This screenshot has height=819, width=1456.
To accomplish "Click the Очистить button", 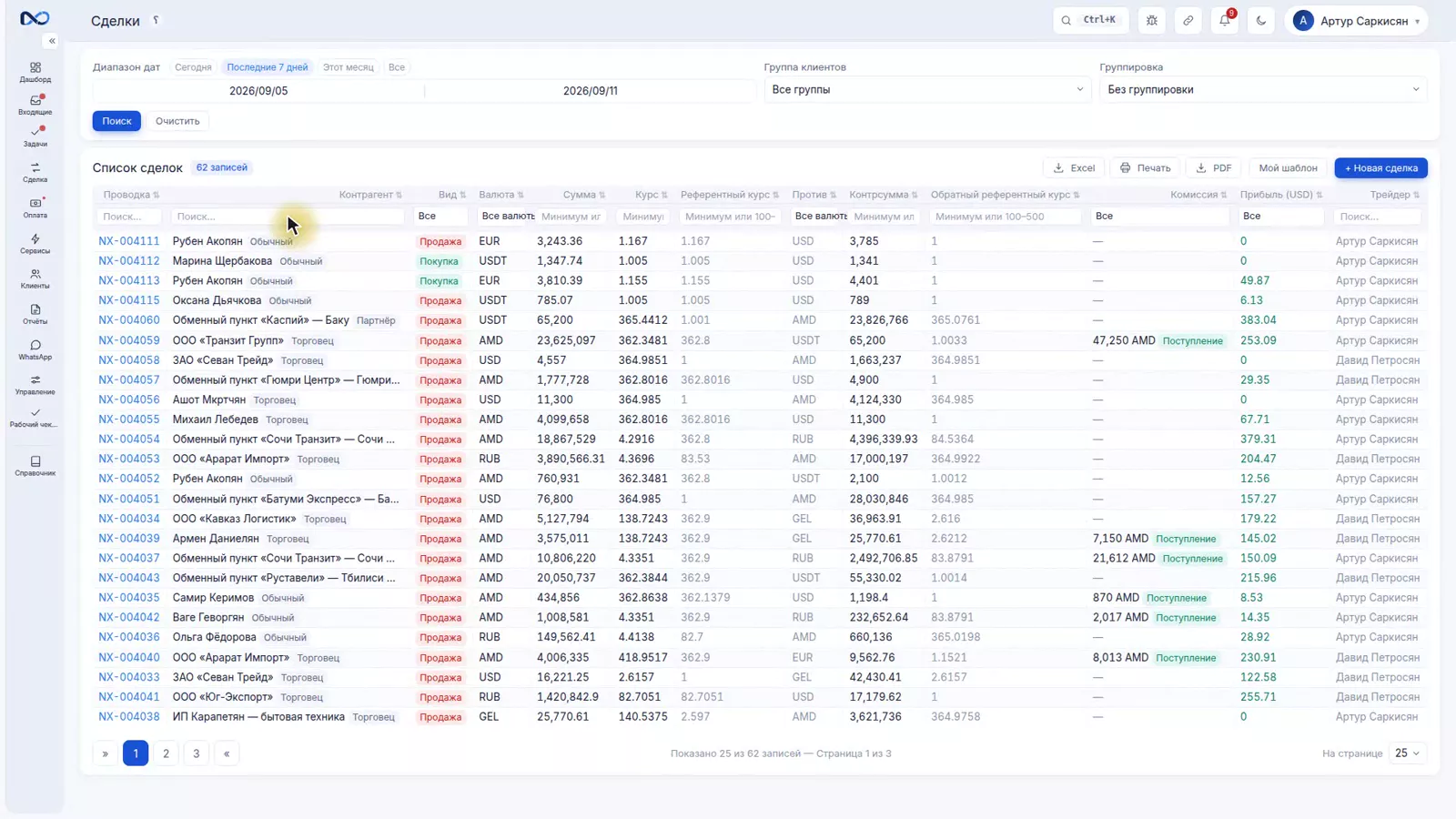I will click(177, 121).
